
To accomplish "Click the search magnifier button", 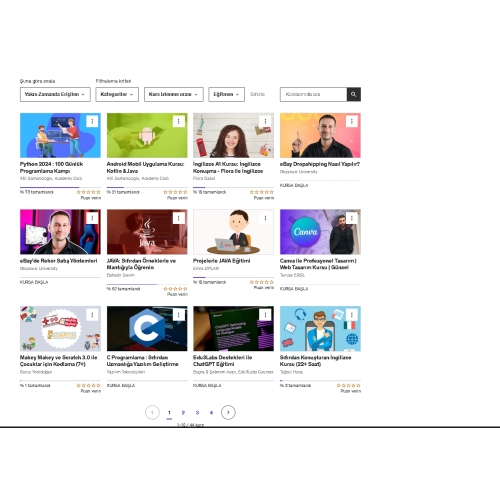I will [354, 94].
